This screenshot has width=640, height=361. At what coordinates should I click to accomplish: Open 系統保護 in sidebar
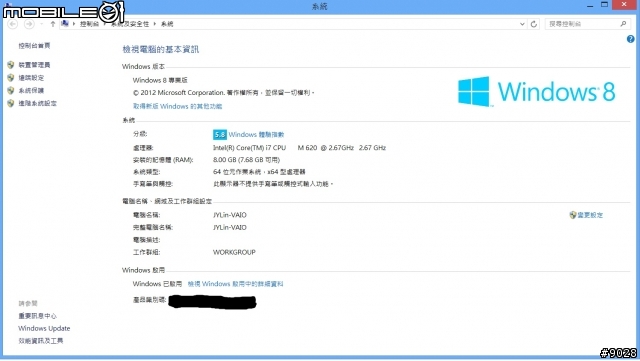(31, 90)
